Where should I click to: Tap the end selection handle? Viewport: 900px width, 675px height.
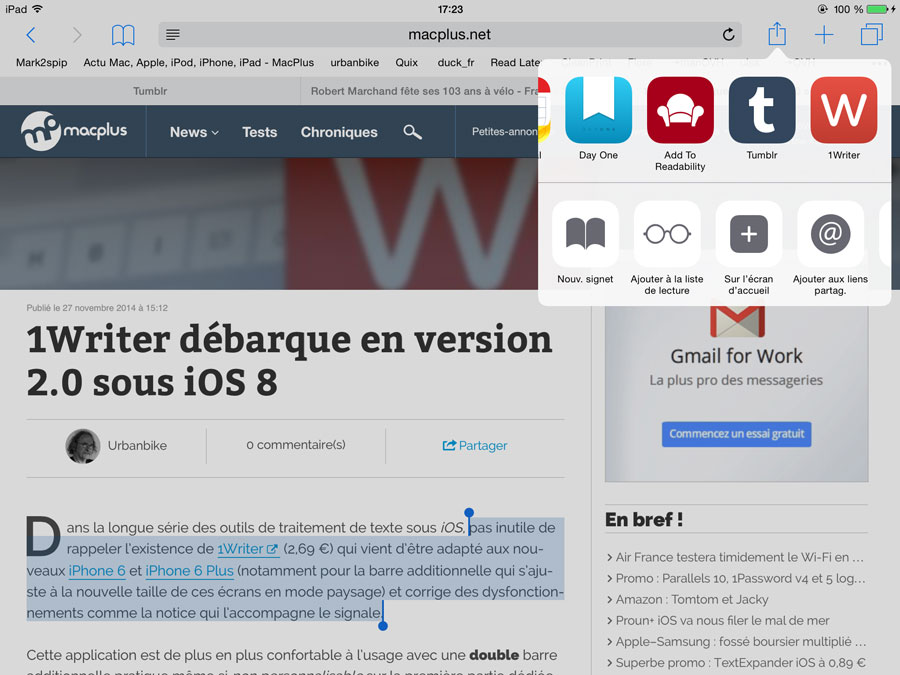(383, 626)
